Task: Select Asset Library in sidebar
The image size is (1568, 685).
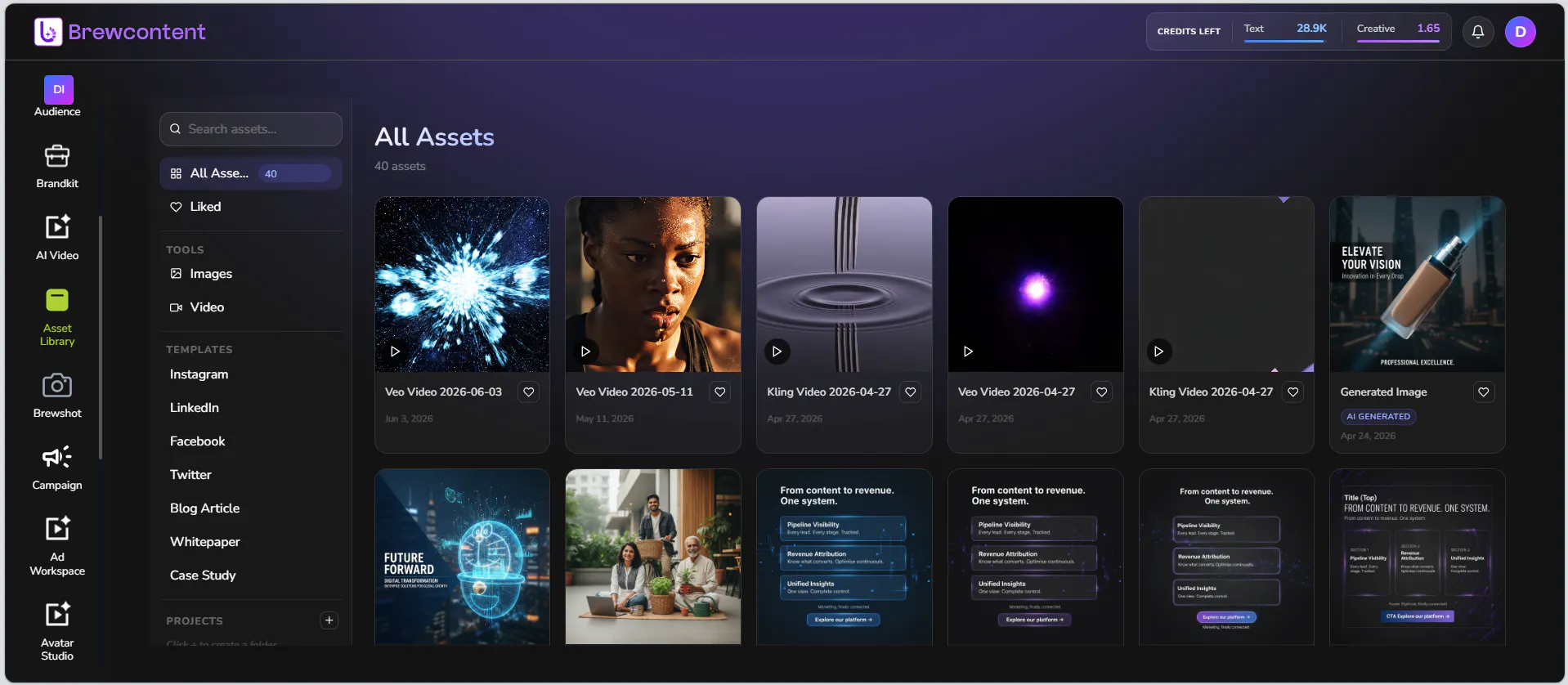Action: (x=57, y=317)
